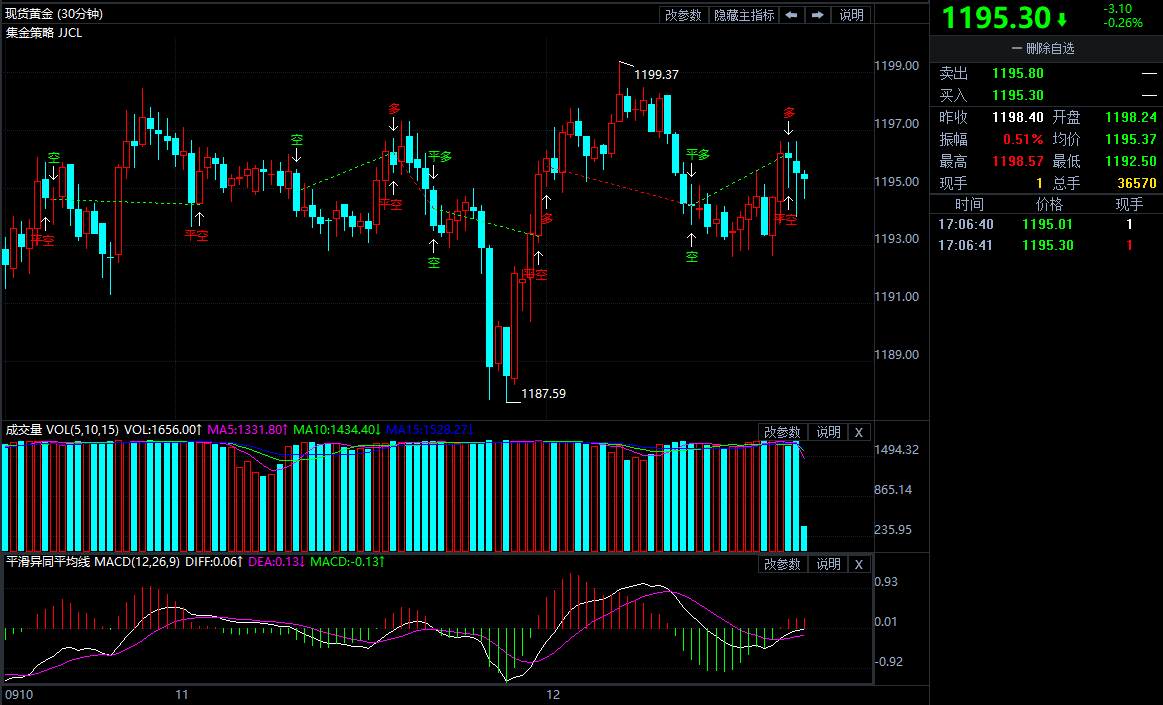
Task: Click the 0910 date label on the time axis
Action: click(19, 695)
